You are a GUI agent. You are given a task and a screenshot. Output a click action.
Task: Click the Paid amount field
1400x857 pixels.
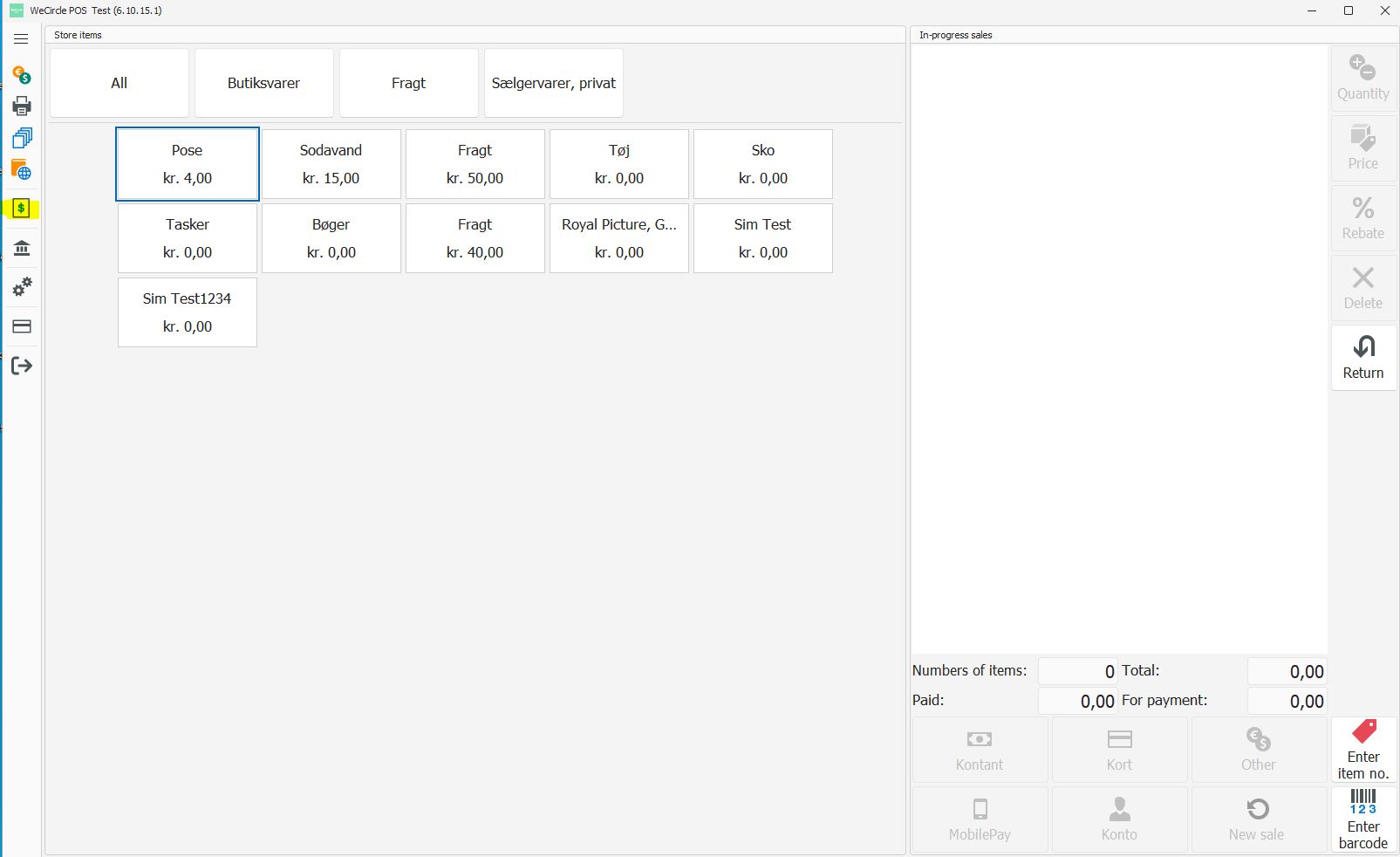point(1078,701)
